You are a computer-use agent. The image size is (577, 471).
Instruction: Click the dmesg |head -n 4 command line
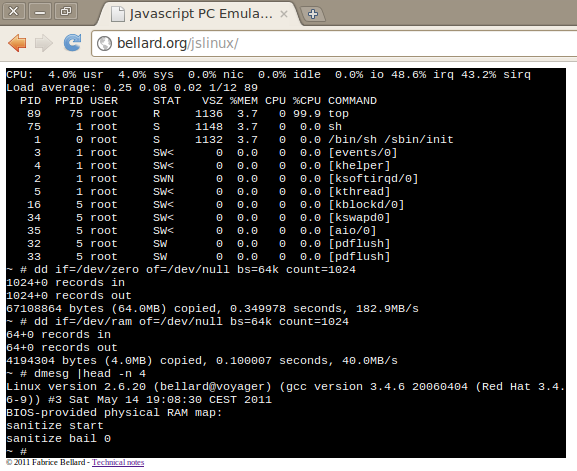pyautogui.click(x=76, y=374)
